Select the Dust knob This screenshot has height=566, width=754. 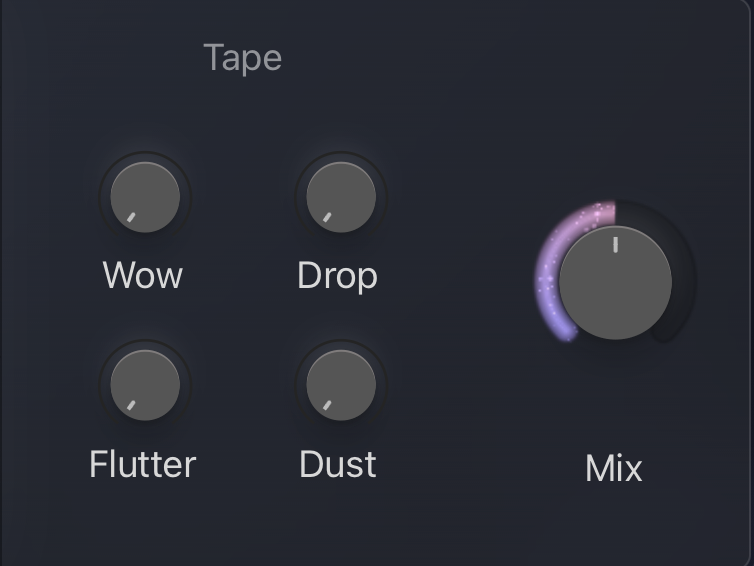point(340,385)
